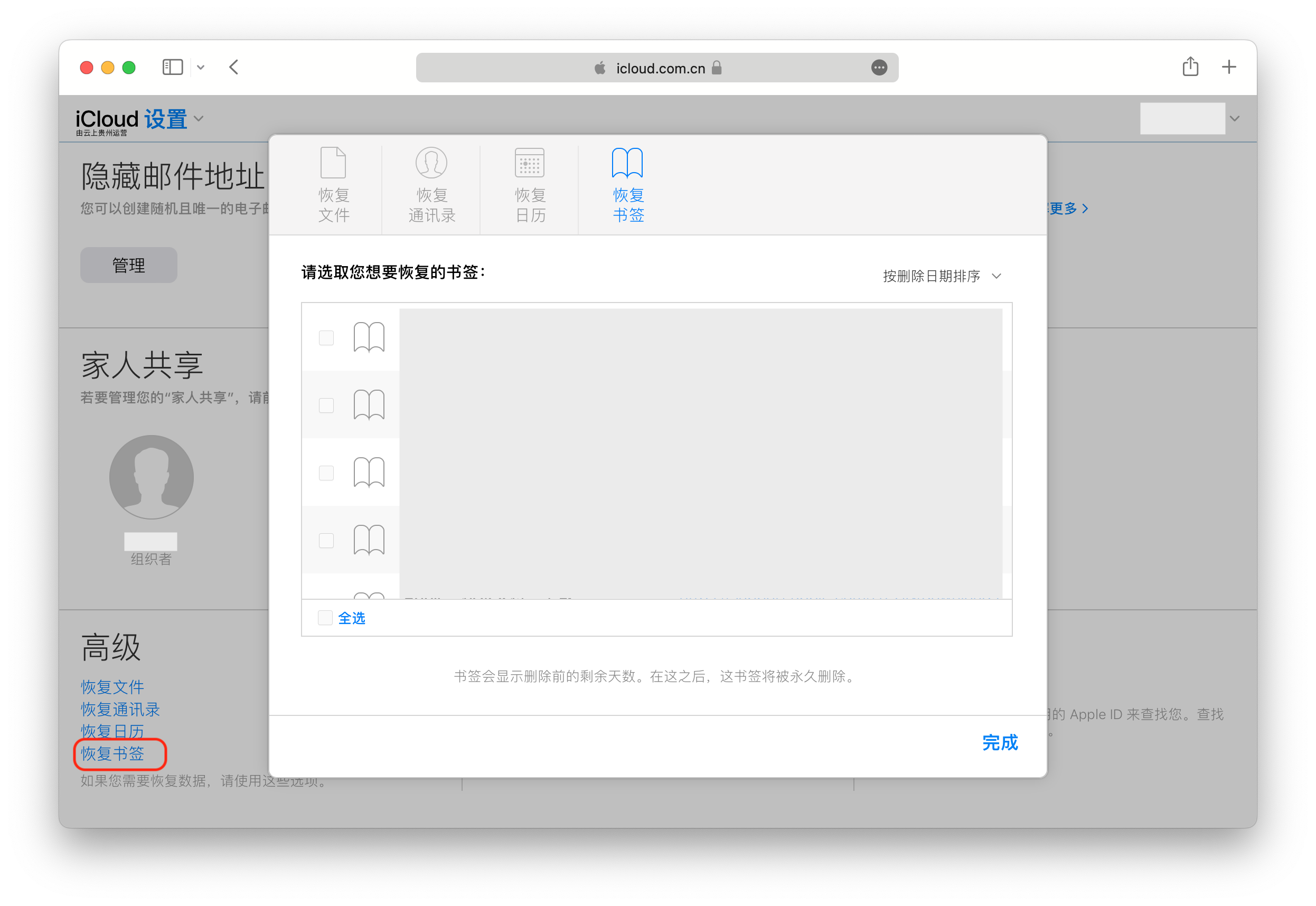Toggle the Safari sidebar icon
The image size is (1316, 906).
(173, 68)
